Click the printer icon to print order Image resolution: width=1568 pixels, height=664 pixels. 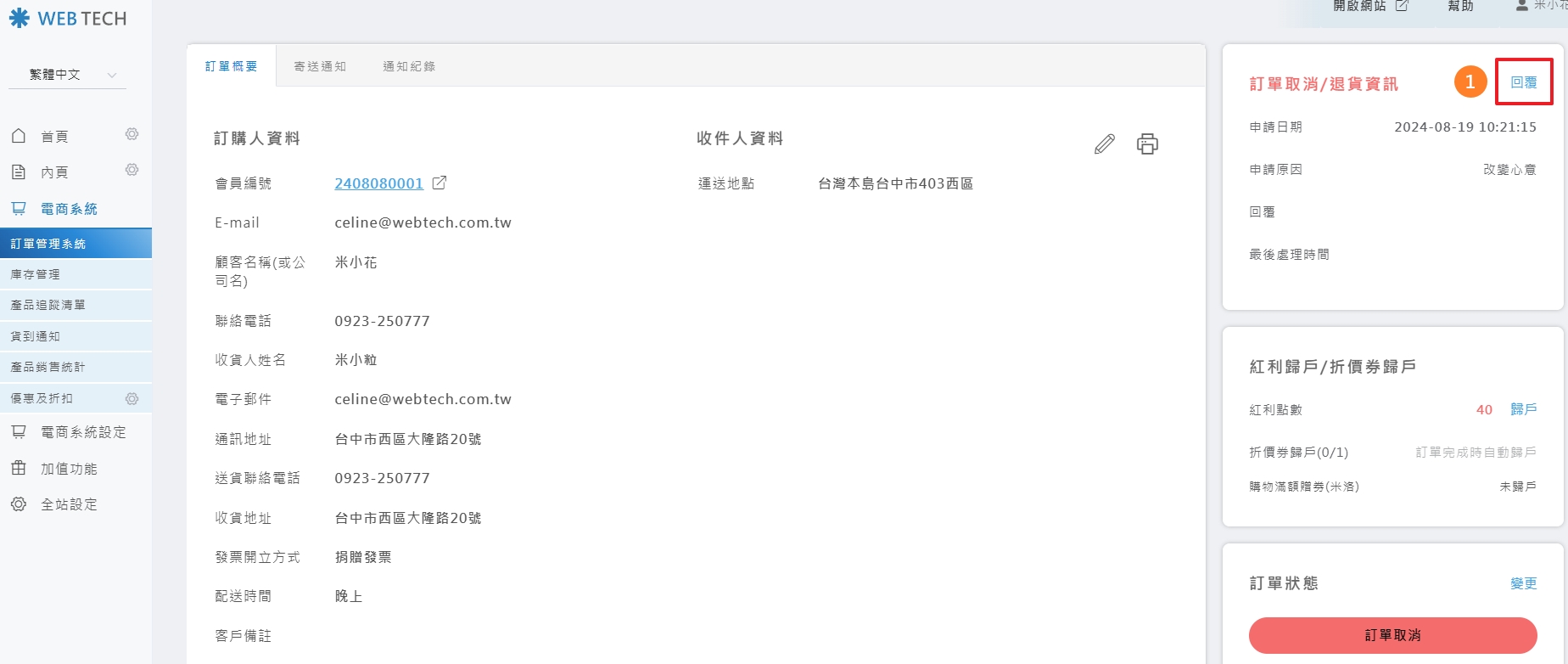coord(1147,143)
